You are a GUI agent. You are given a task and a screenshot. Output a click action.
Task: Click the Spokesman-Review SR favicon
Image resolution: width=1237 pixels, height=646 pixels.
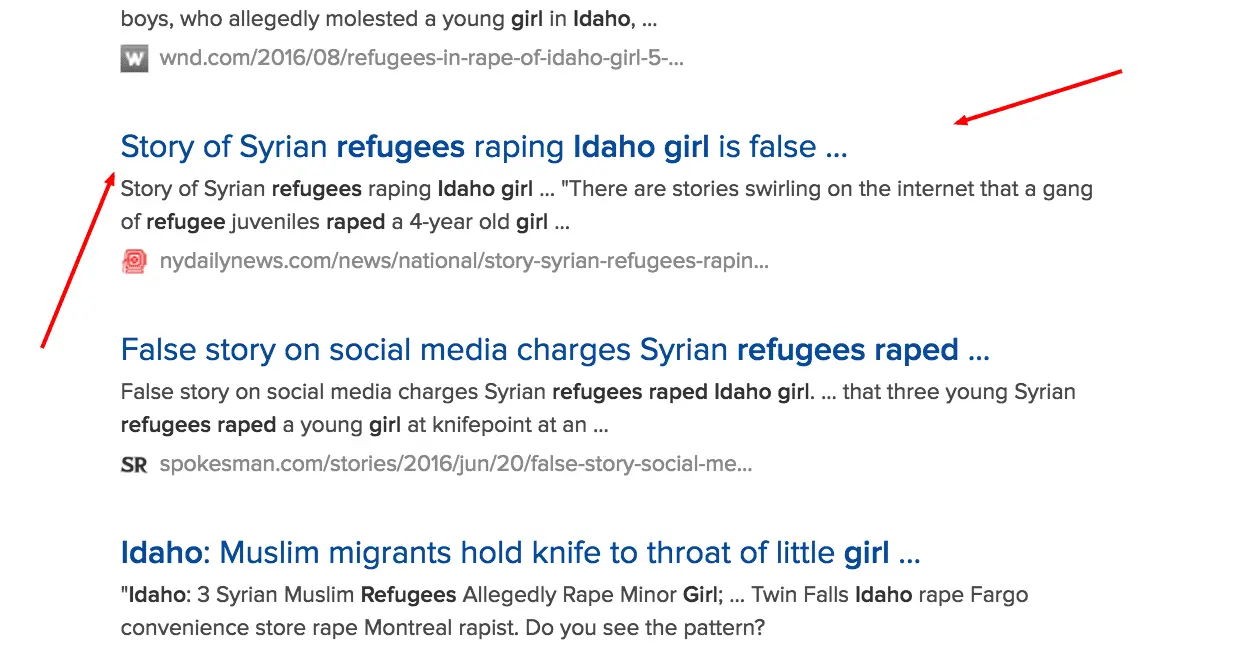pyautogui.click(x=134, y=464)
